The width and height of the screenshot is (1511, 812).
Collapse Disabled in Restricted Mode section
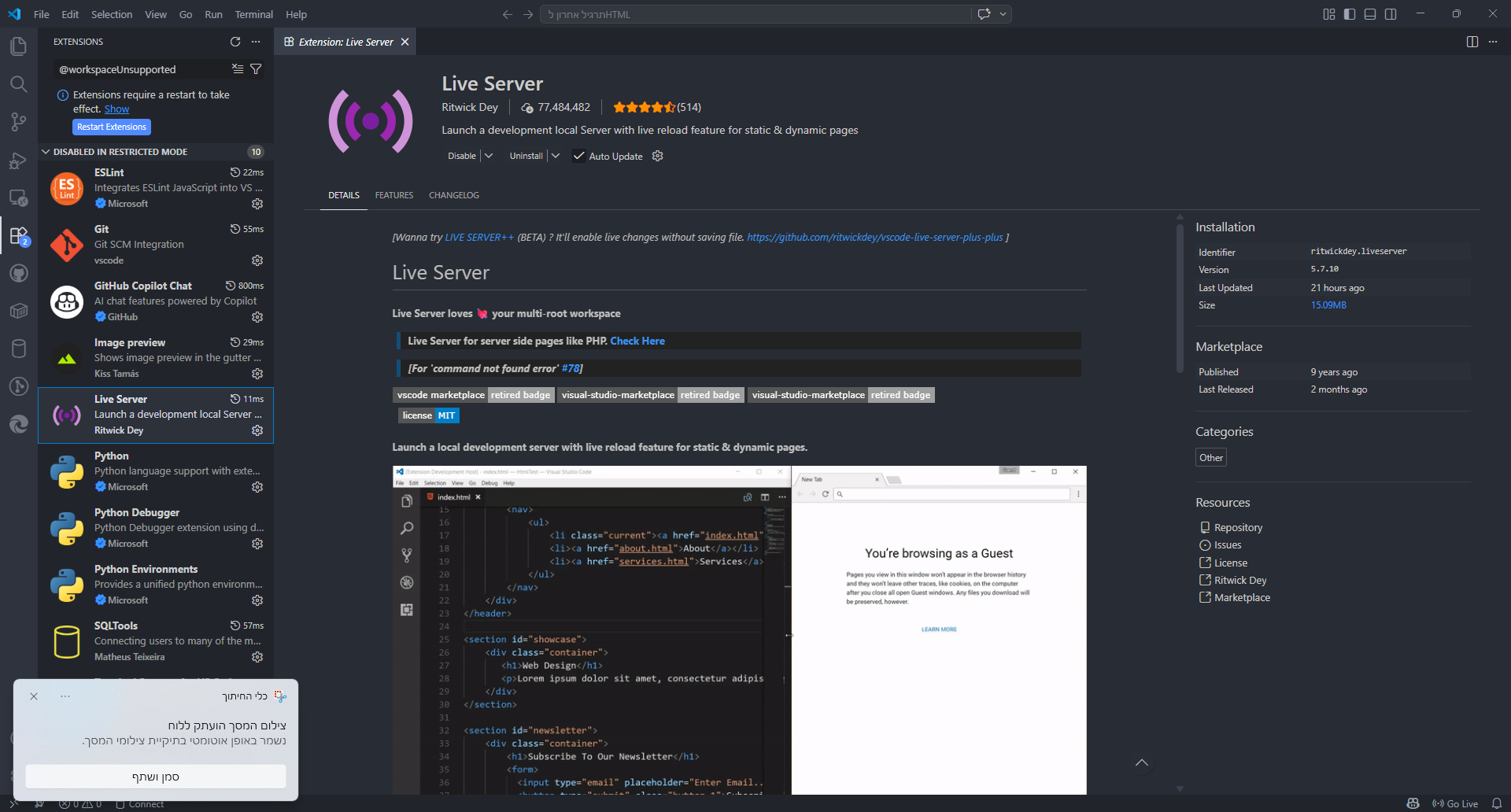point(46,152)
